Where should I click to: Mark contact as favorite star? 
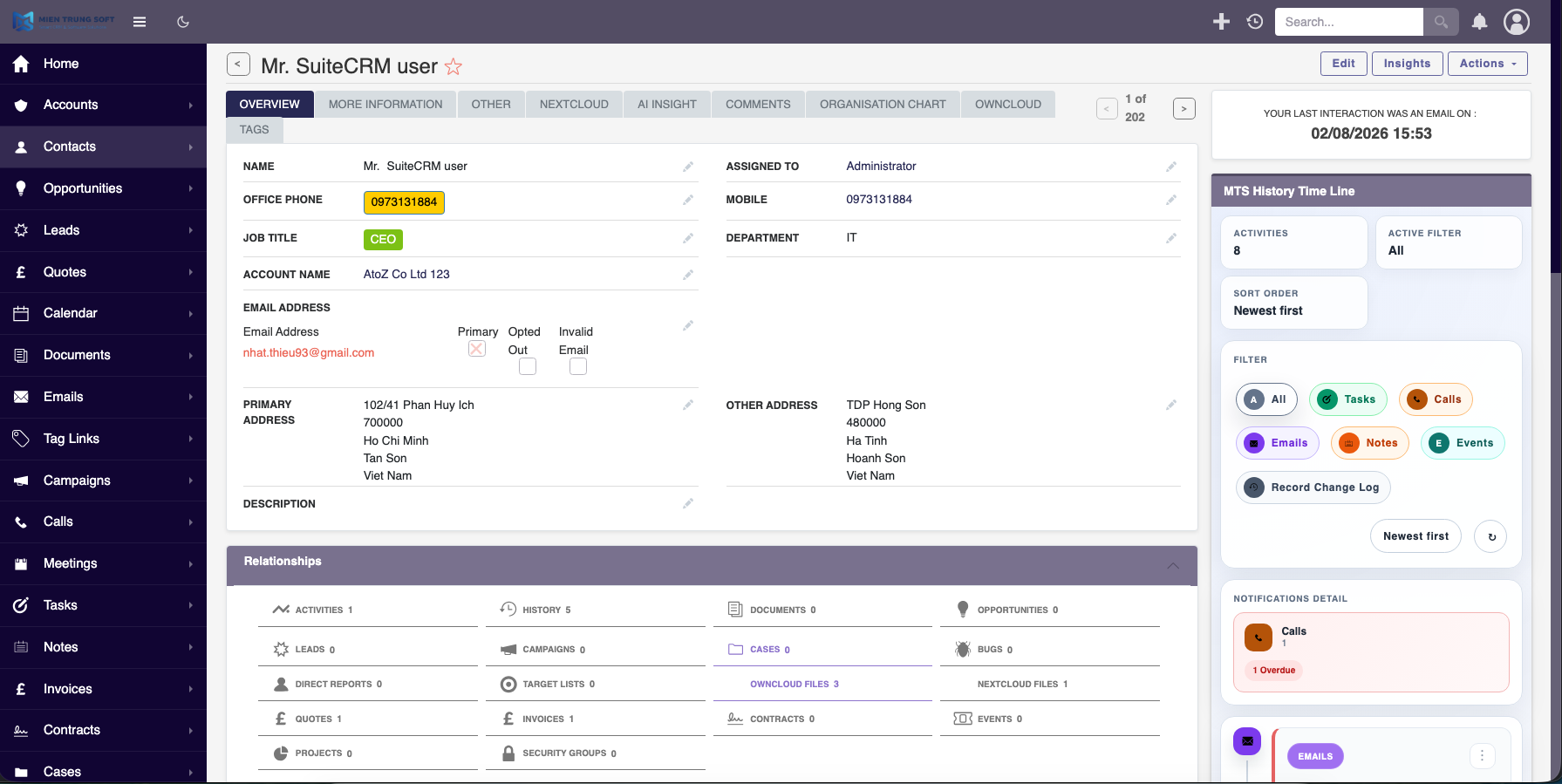454,66
